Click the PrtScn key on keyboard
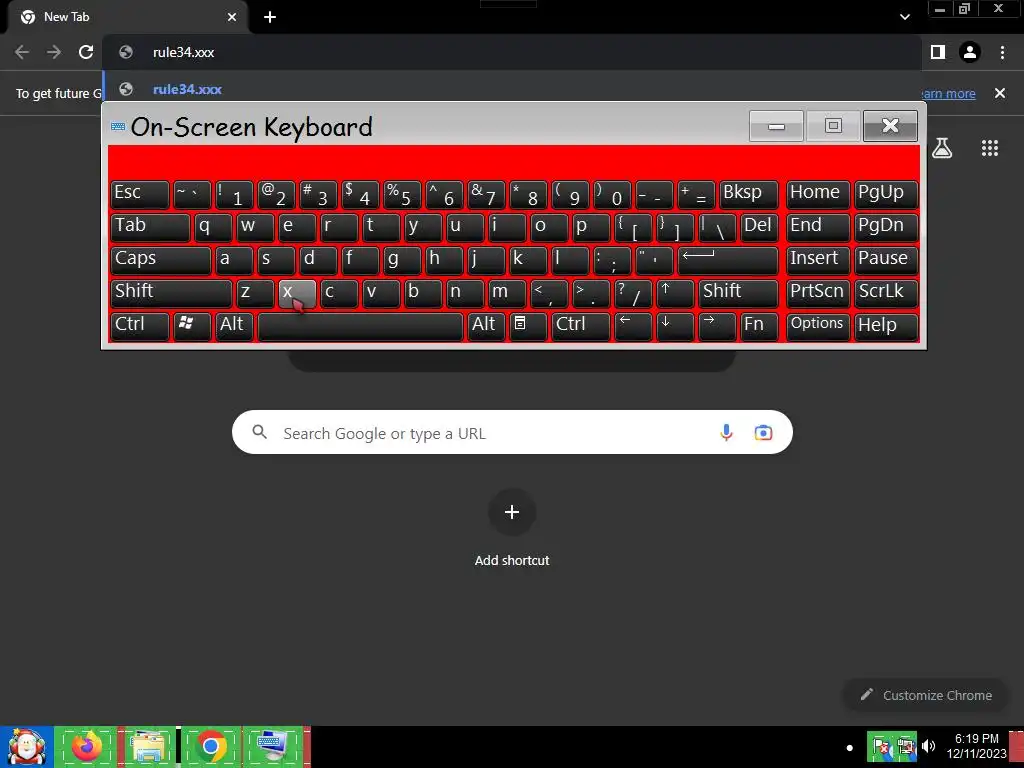Viewport: 1024px width, 768px height. pos(818,293)
